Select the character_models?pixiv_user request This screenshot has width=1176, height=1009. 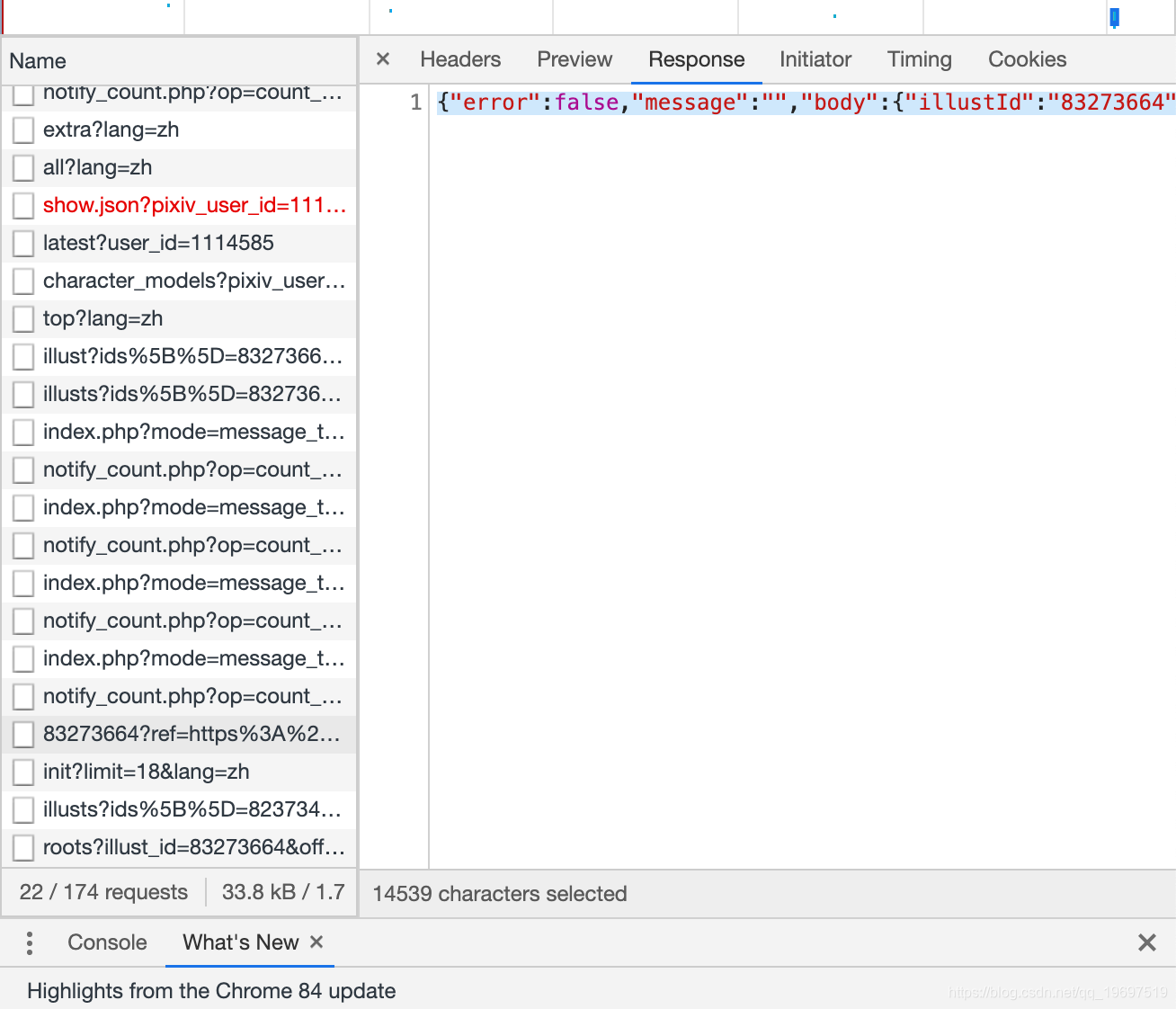pyautogui.click(x=180, y=281)
